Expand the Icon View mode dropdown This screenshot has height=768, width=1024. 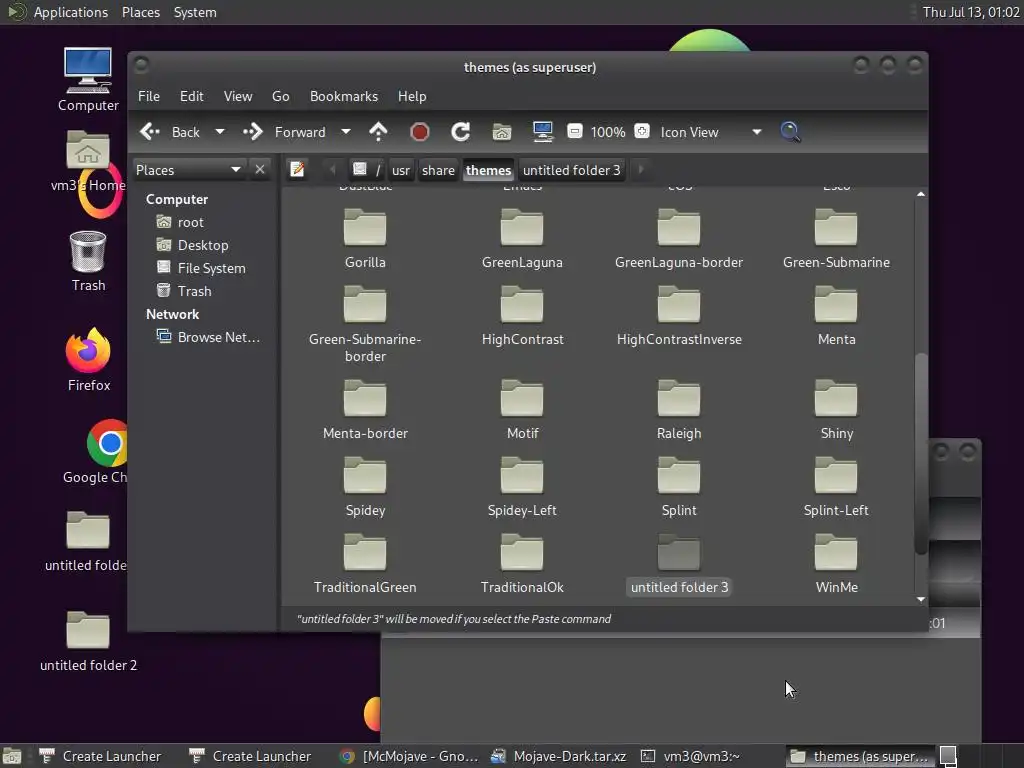point(756,132)
